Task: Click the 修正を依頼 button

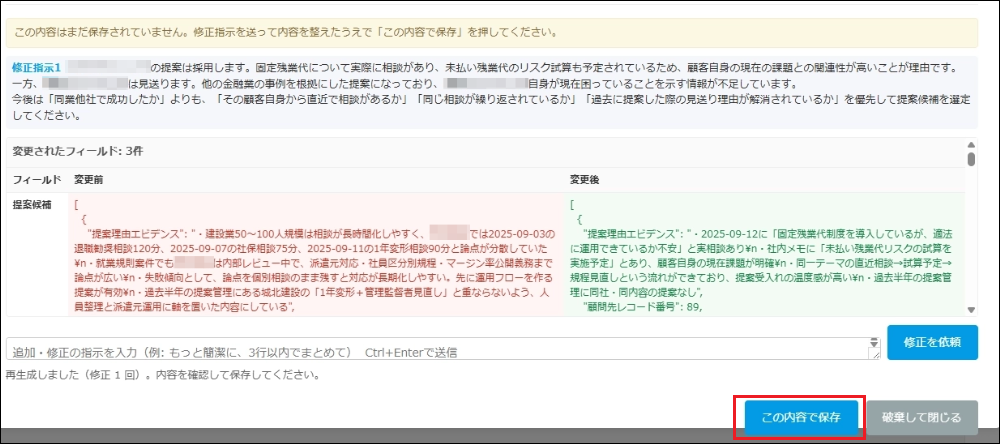Action: pos(932,343)
